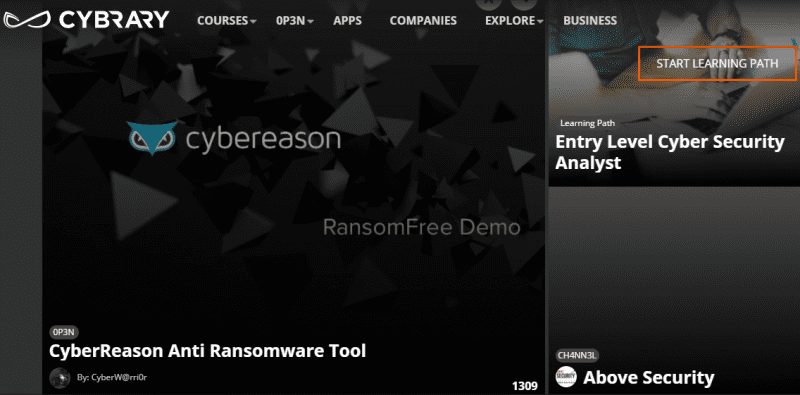800x395 pixels.
Task: Open author CyberW@rri0r profile link
Action: (112, 378)
